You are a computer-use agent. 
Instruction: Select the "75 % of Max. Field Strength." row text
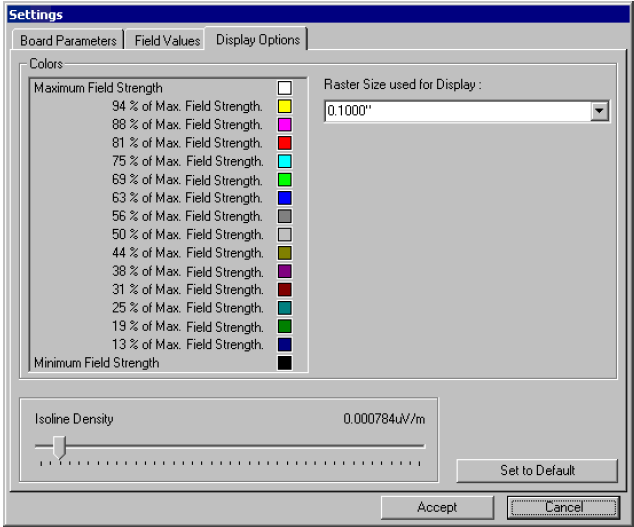188,161
